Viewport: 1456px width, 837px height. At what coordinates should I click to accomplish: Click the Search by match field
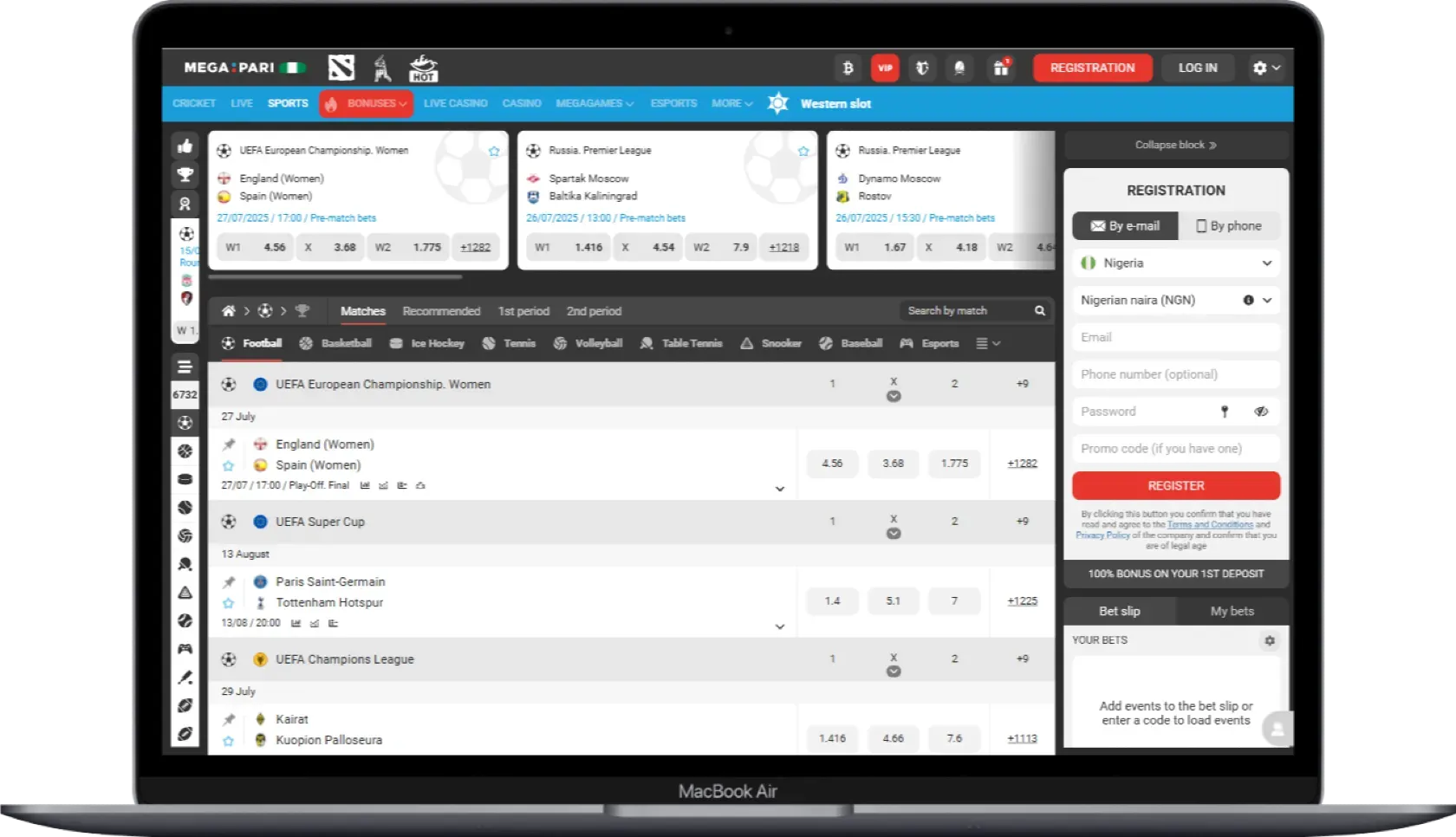(976, 311)
